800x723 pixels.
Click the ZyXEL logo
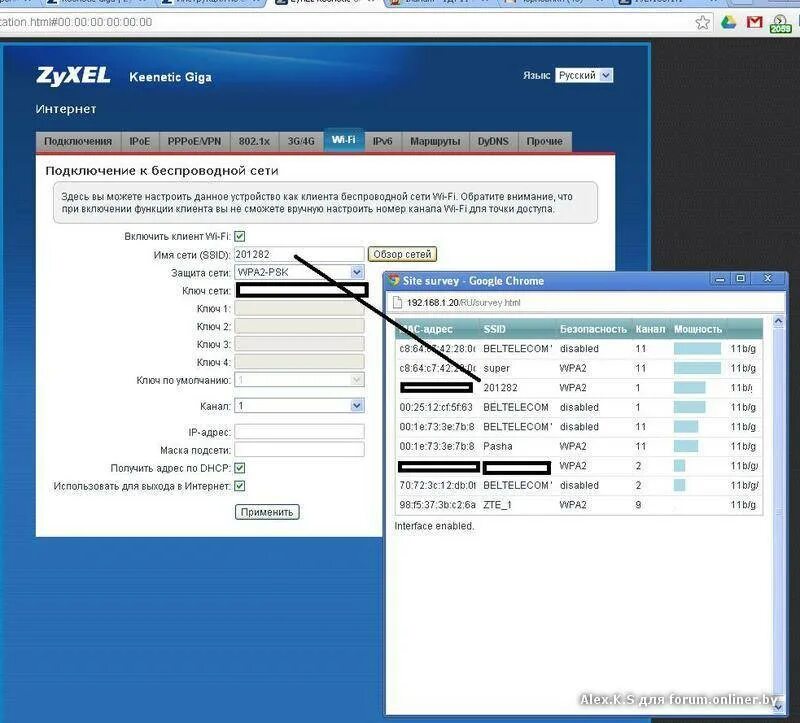(73, 76)
